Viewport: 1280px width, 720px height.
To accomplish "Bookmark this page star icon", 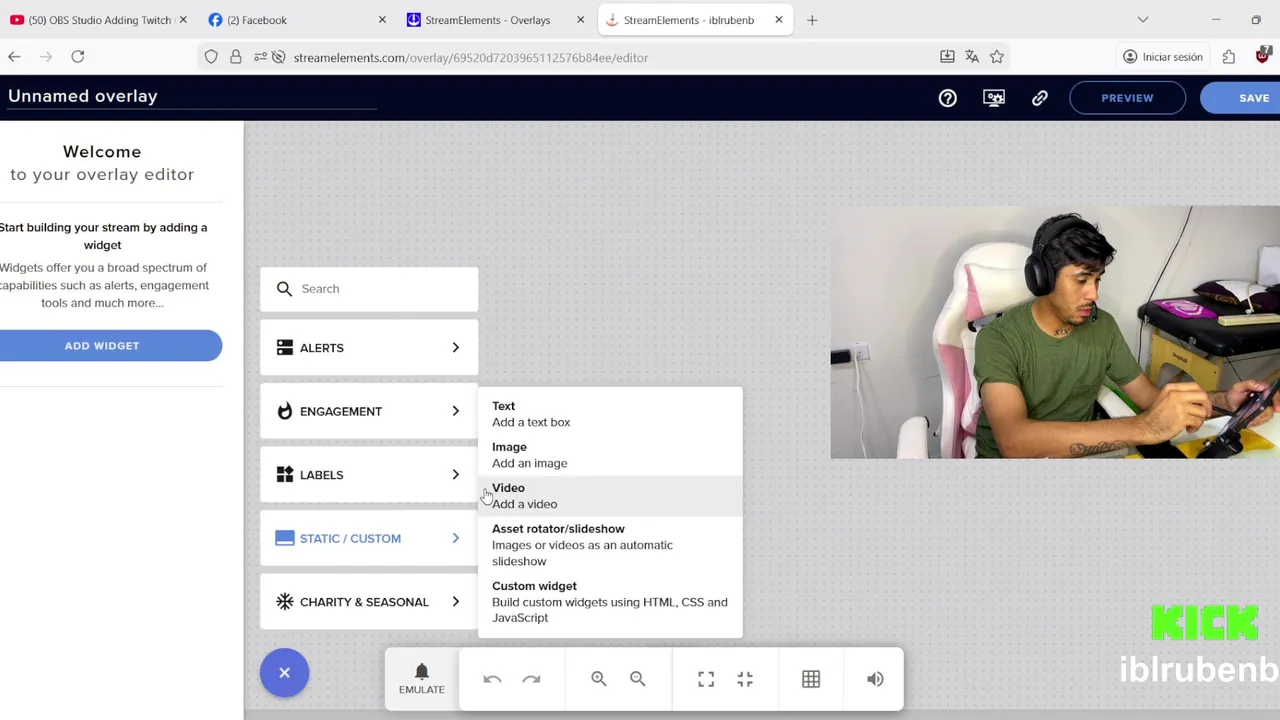I will point(997,57).
